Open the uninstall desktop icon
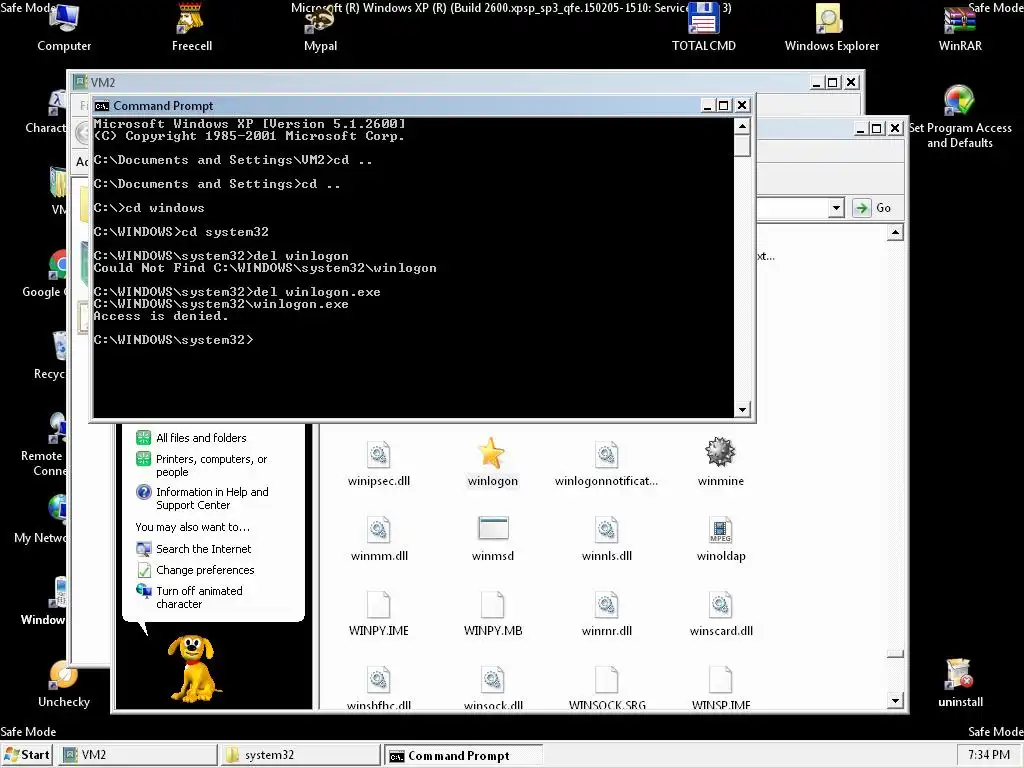The height and width of the screenshot is (768, 1024). (959, 683)
